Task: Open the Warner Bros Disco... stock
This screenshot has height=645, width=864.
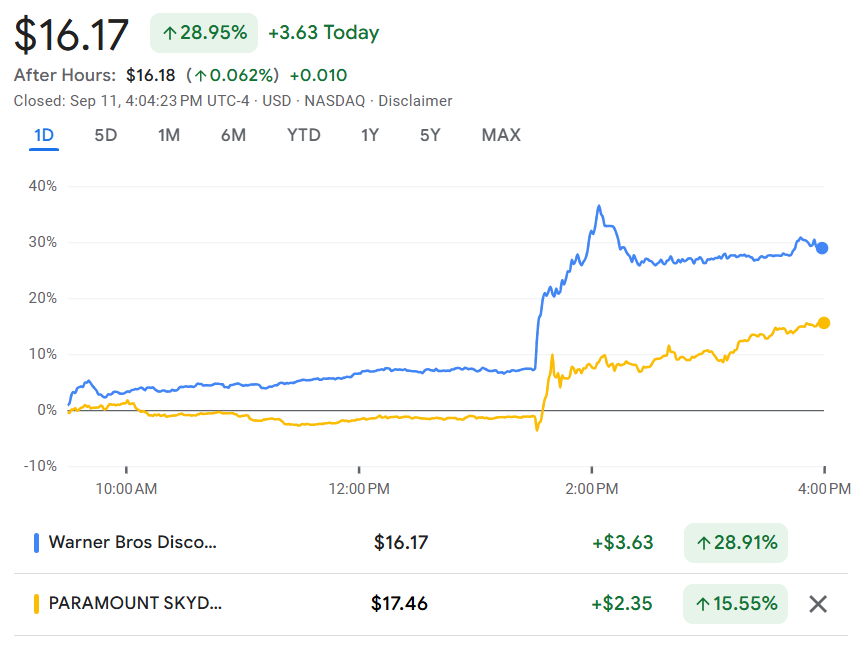Action: tap(132, 543)
